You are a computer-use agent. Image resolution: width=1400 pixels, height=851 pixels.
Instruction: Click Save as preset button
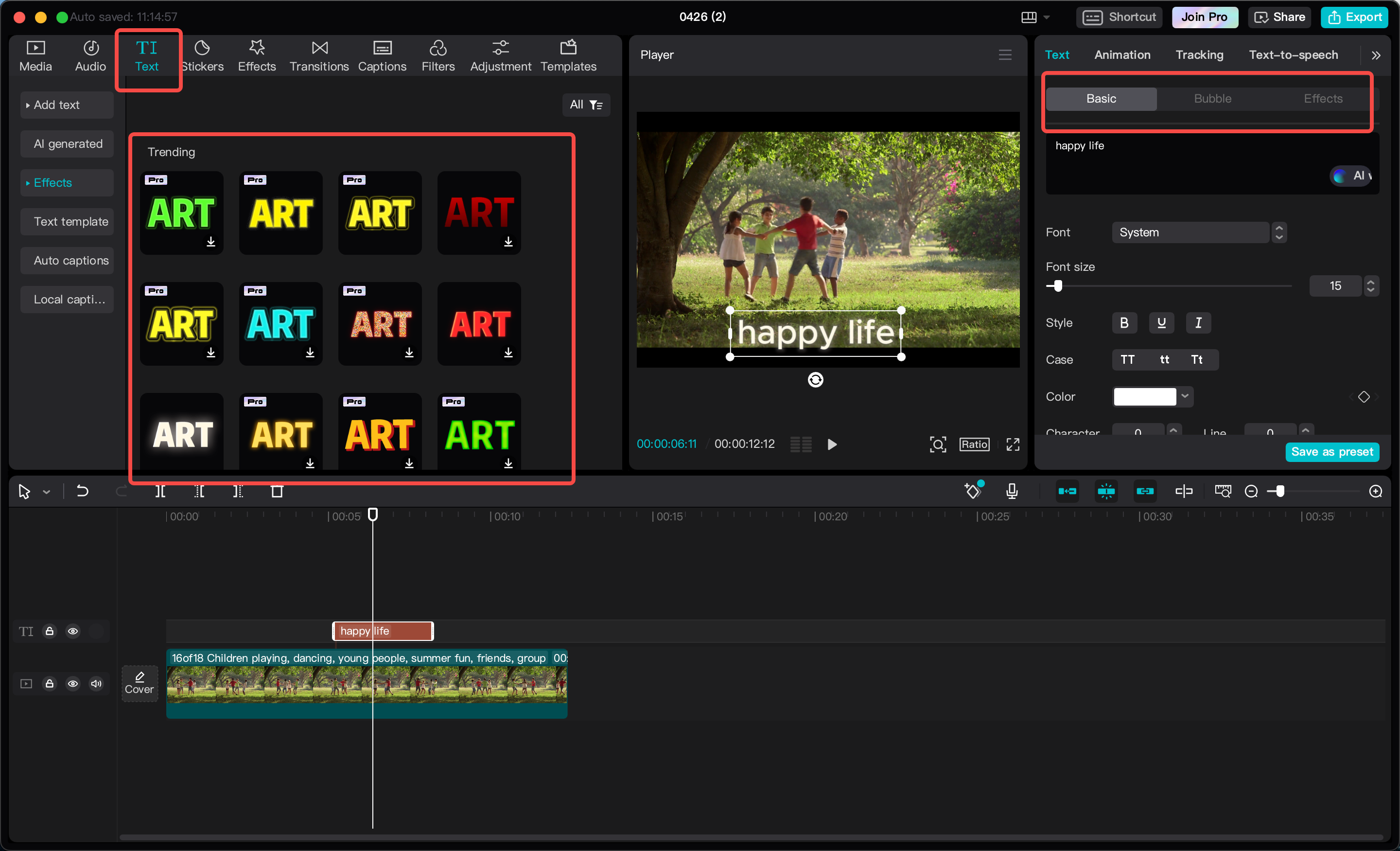pyautogui.click(x=1331, y=452)
